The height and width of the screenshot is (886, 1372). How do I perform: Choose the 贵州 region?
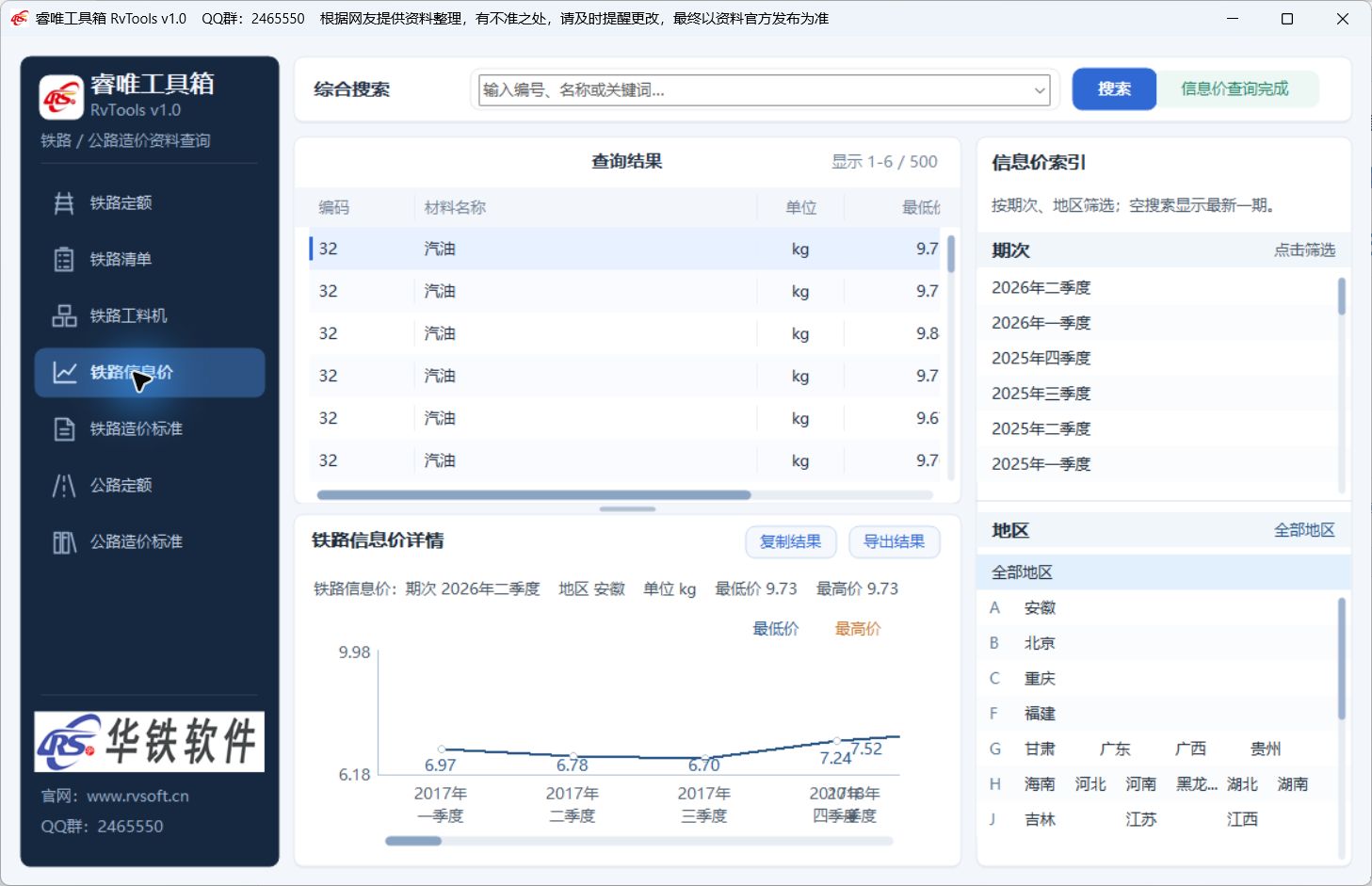[x=1266, y=749]
